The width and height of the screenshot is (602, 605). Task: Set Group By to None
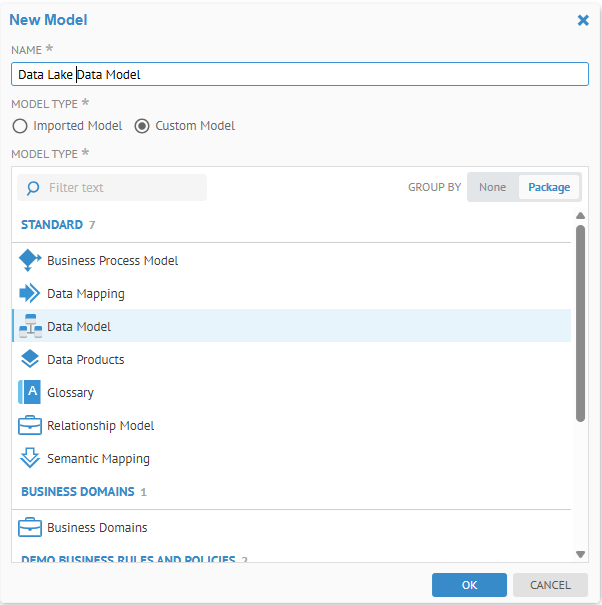(492, 187)
